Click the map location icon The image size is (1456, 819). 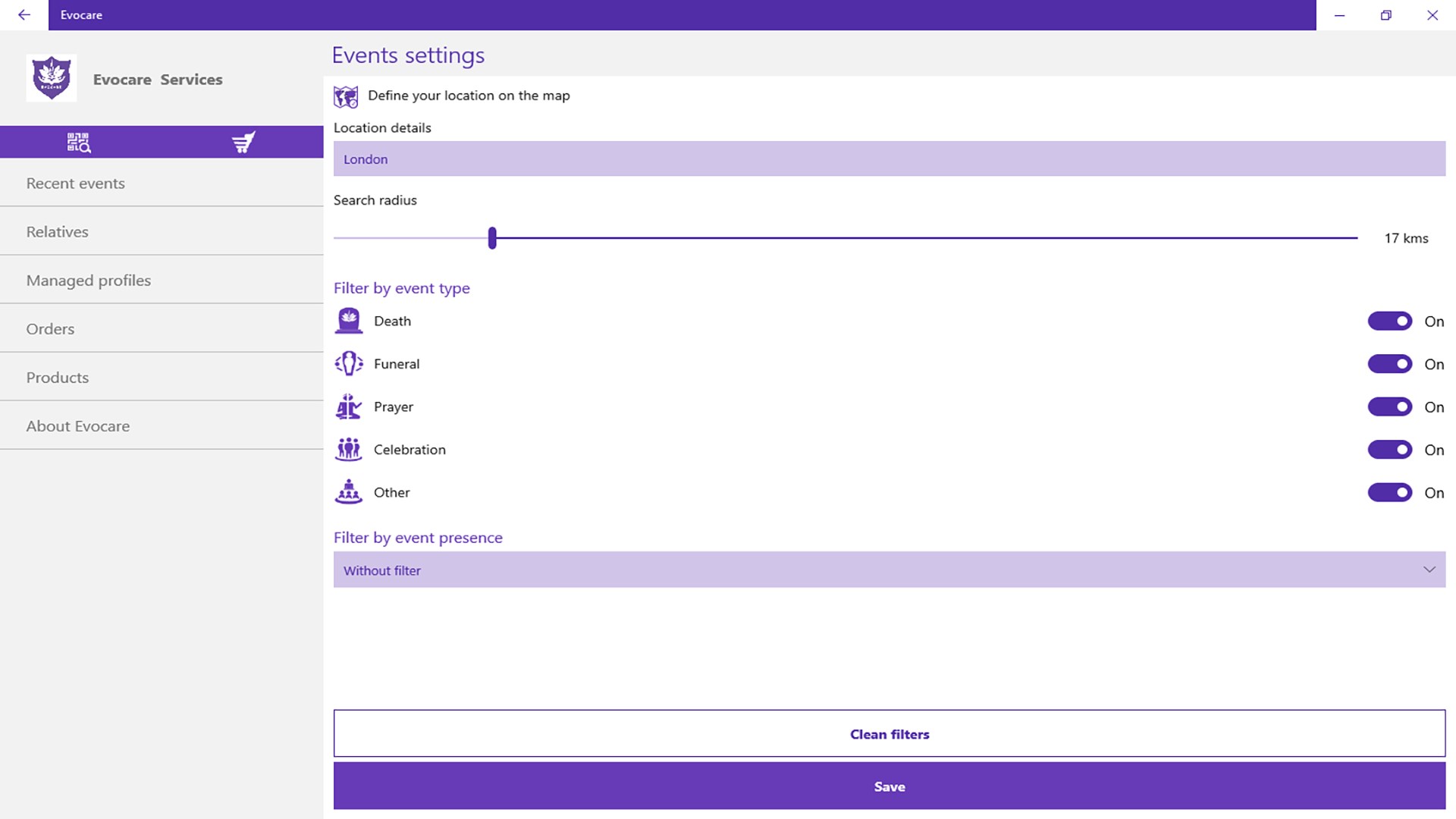click(x=346, y=96)
